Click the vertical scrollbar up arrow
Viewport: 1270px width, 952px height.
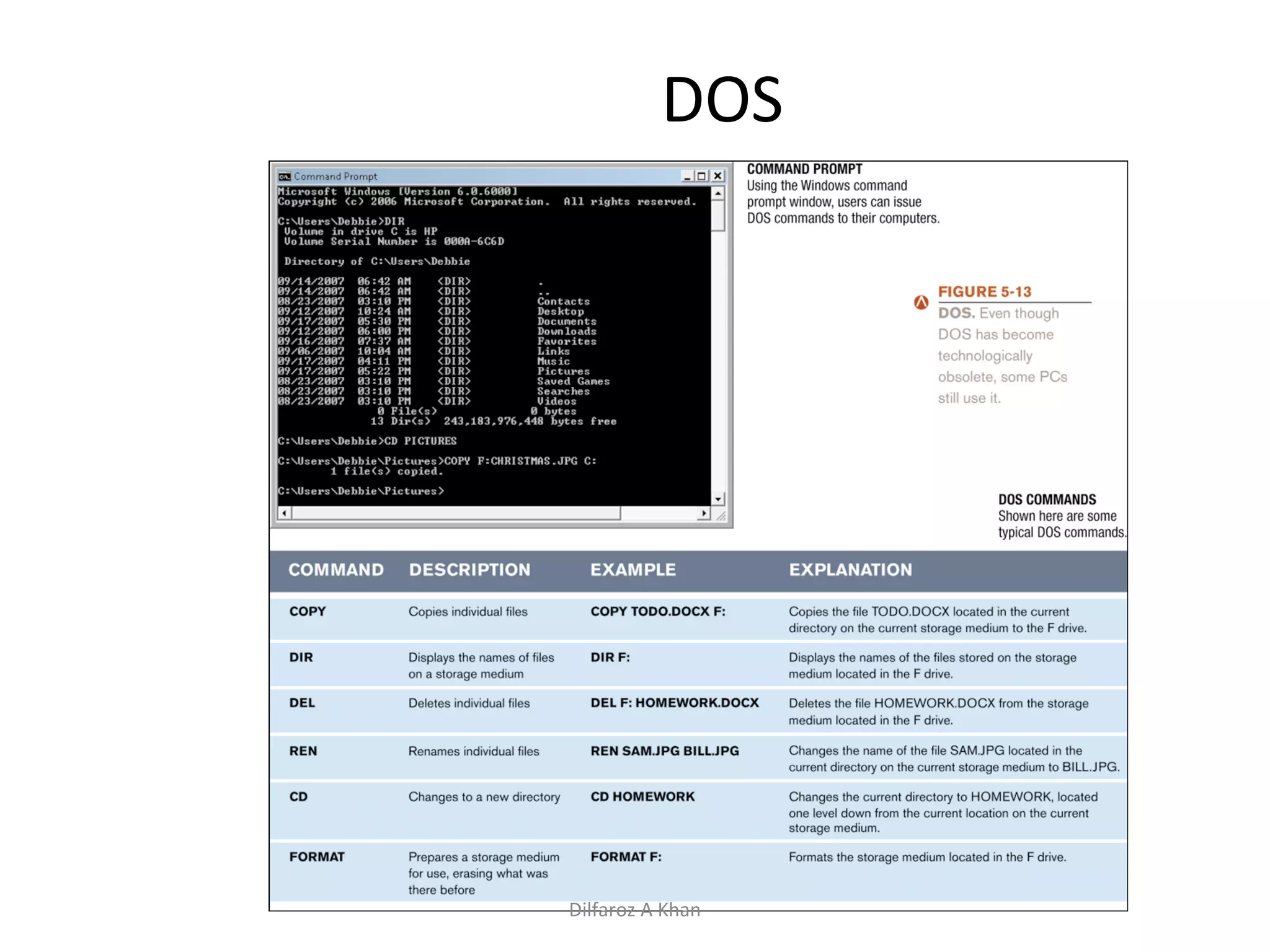(717, 193)
